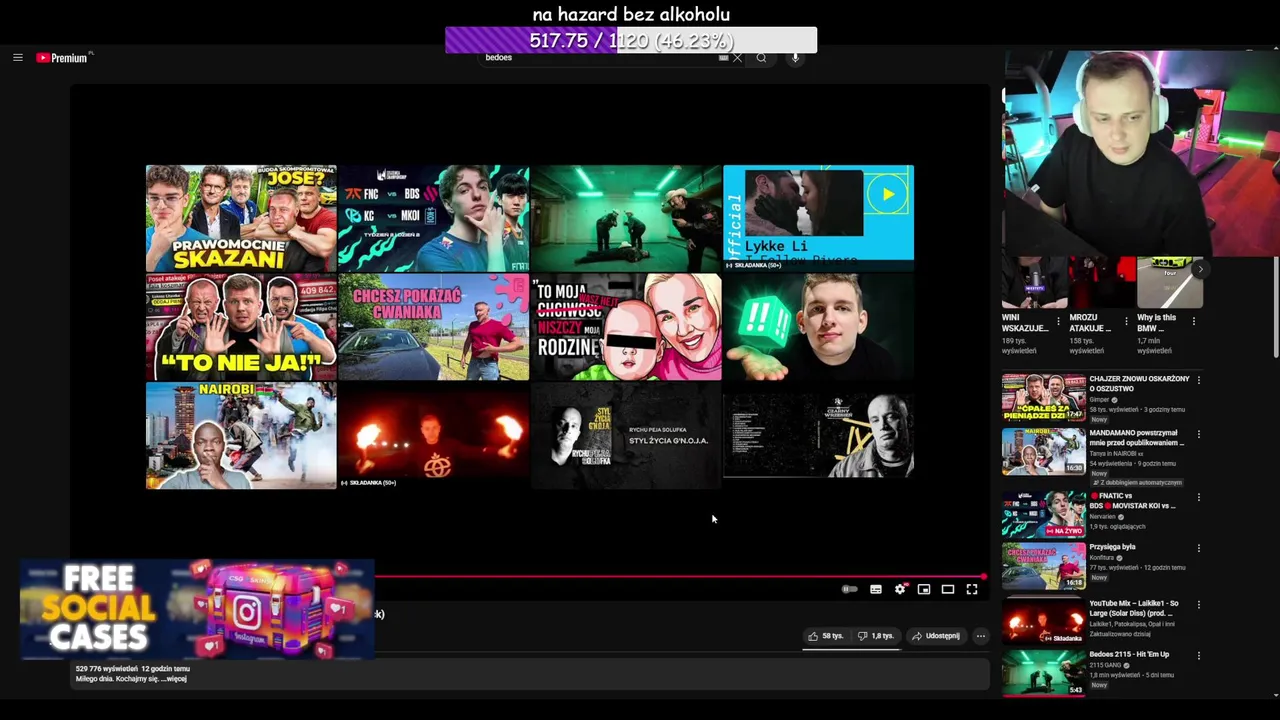Open the 'MANDAMANO powstrzymał mnie' video

click(x=1137, y=438)
